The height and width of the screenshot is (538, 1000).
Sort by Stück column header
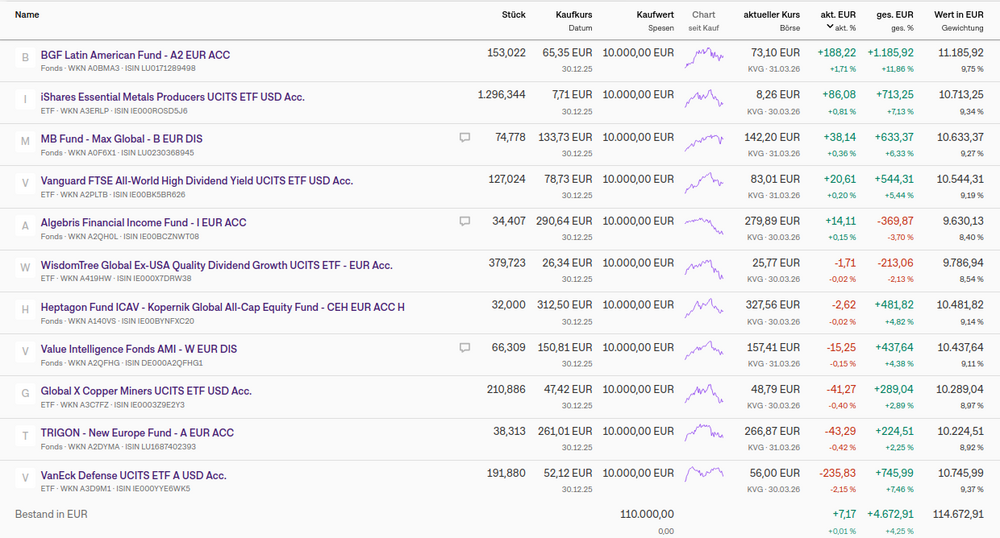coord(513,15)
